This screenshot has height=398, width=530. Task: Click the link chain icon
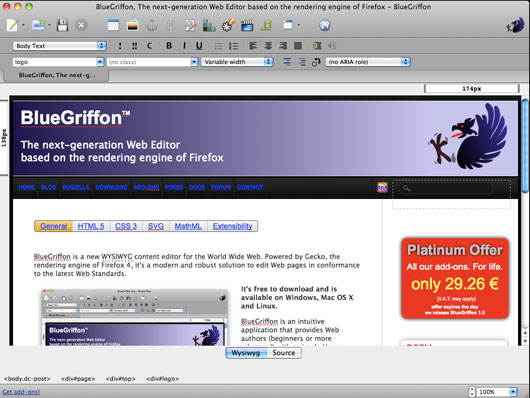(171, 25)
